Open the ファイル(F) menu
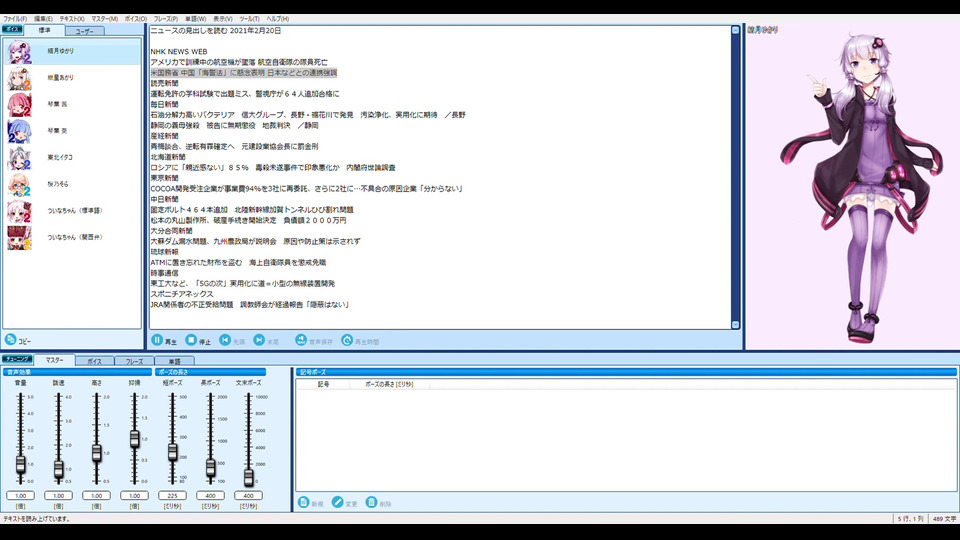 (15, 19)
